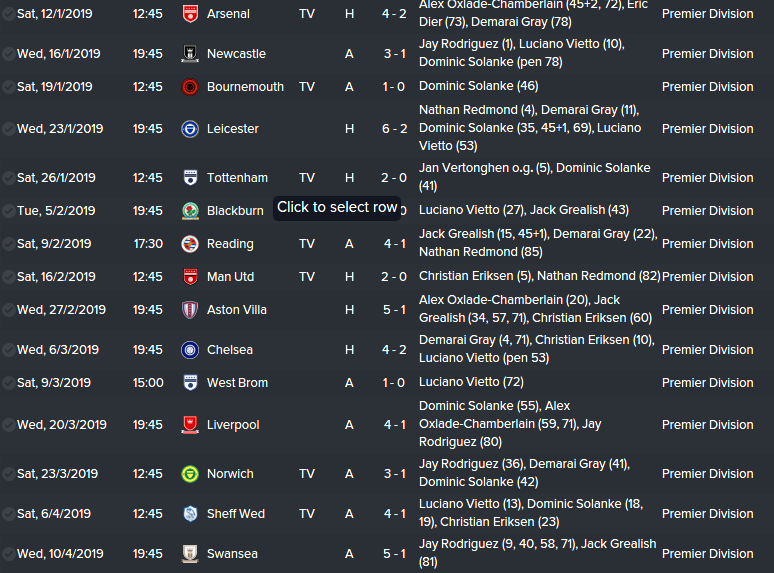Image resolution: width=774 pixels, height=573 pixels.
Task: Click the Norwich club badge
Action: pos(190,474)
